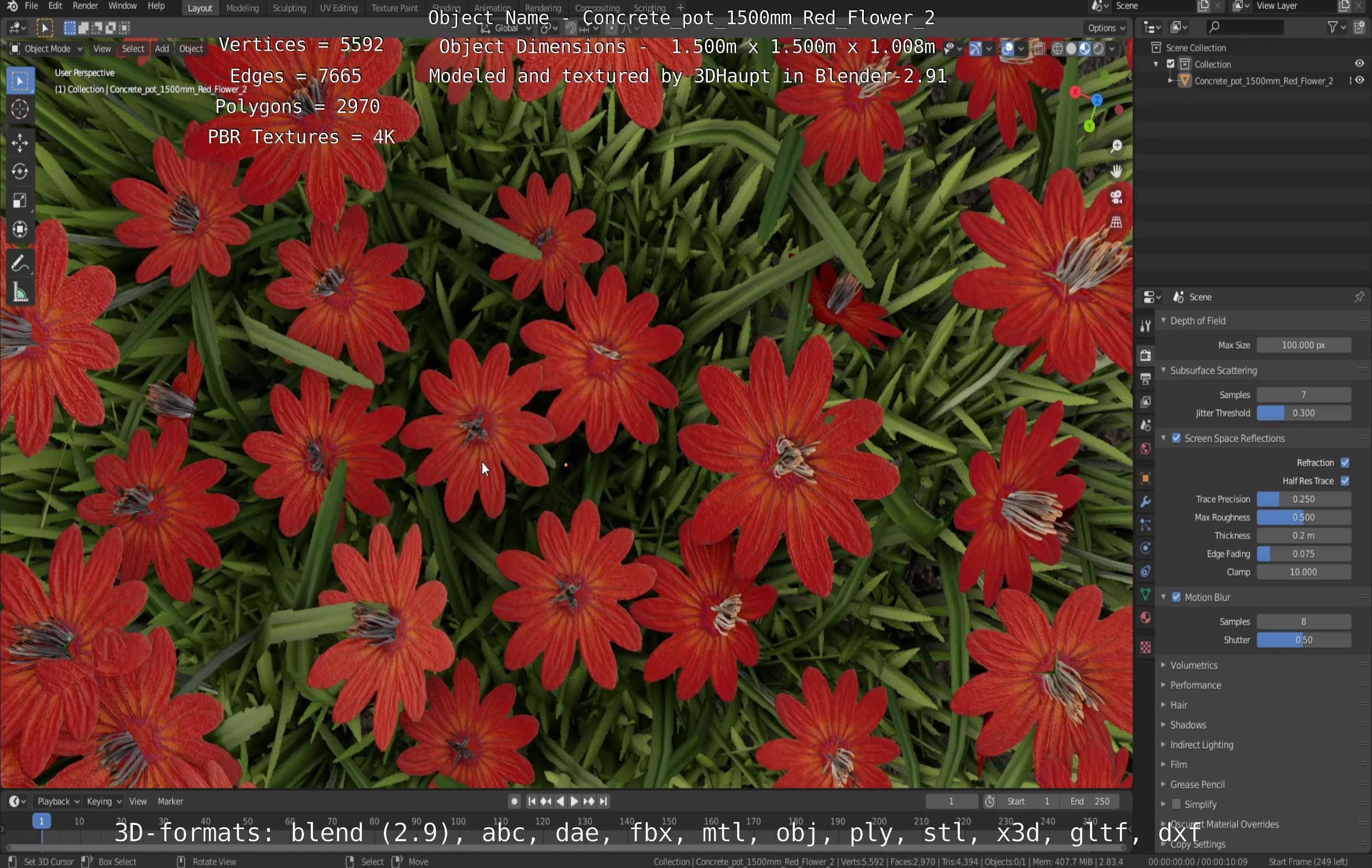Activate the Rotate tool

click(x=20, y=172)
